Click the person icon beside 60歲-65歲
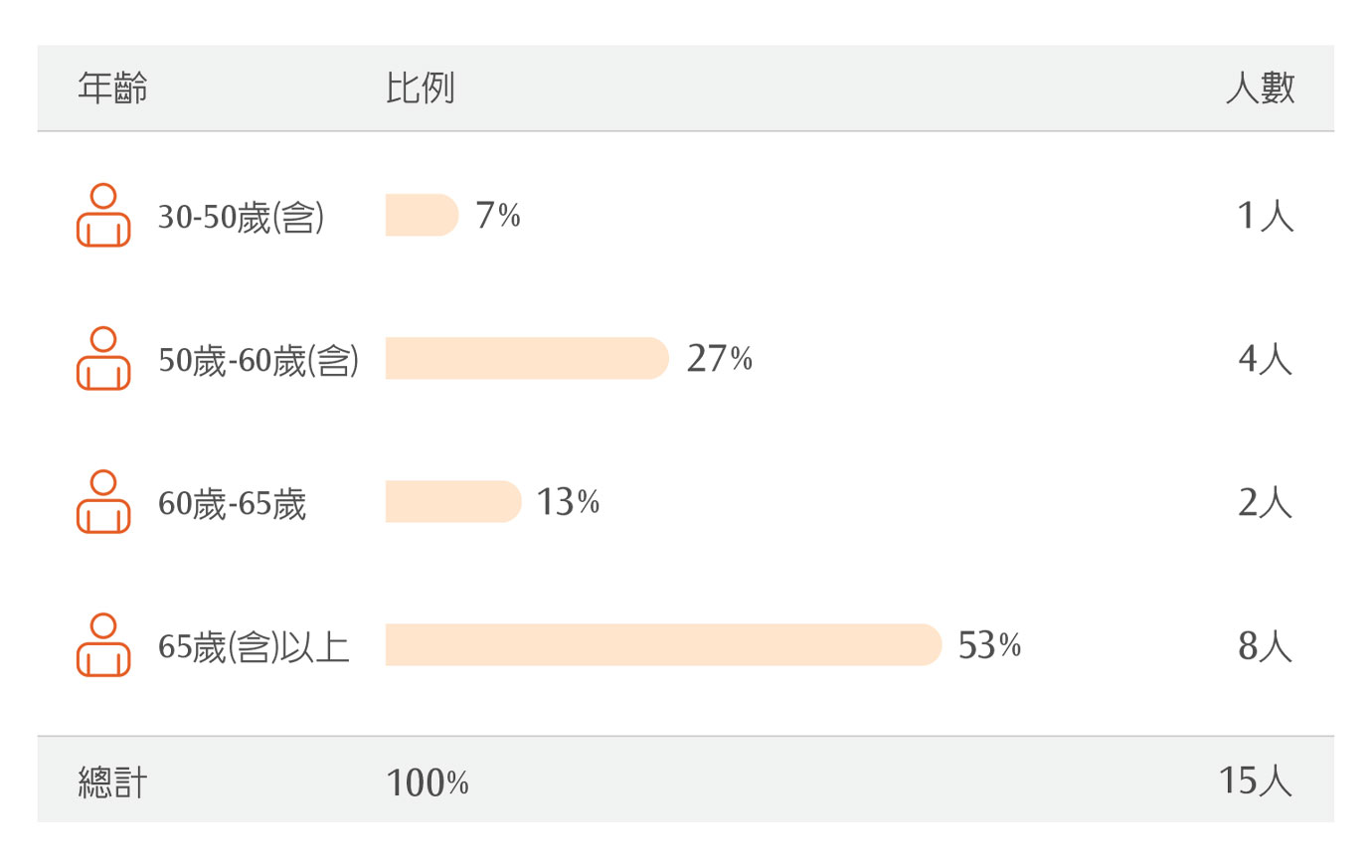Screen dimensions: 1372x868 point(103,501)
